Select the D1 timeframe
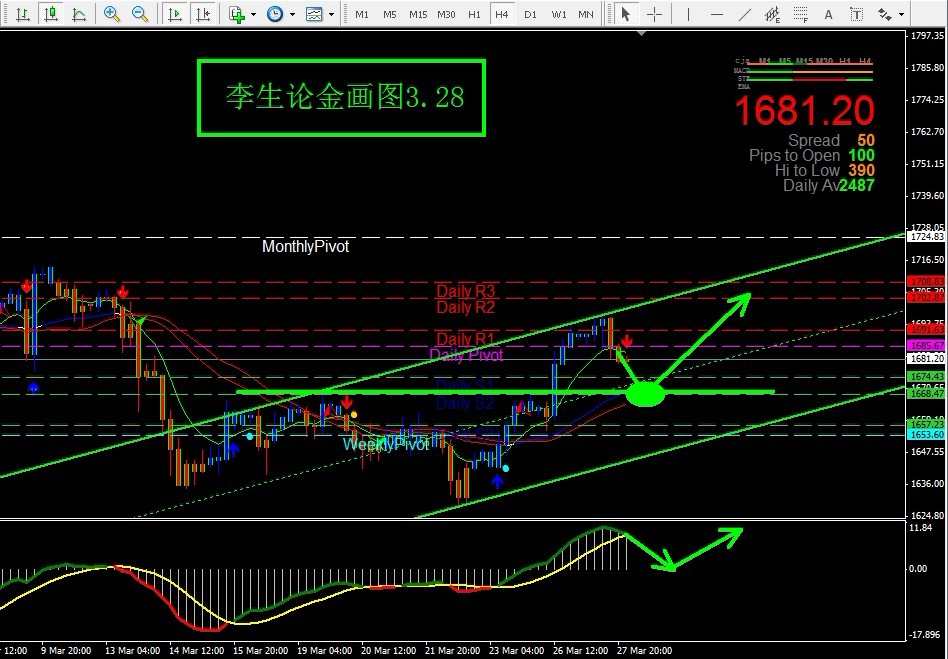The image size is (948, 659). [530, 14]
